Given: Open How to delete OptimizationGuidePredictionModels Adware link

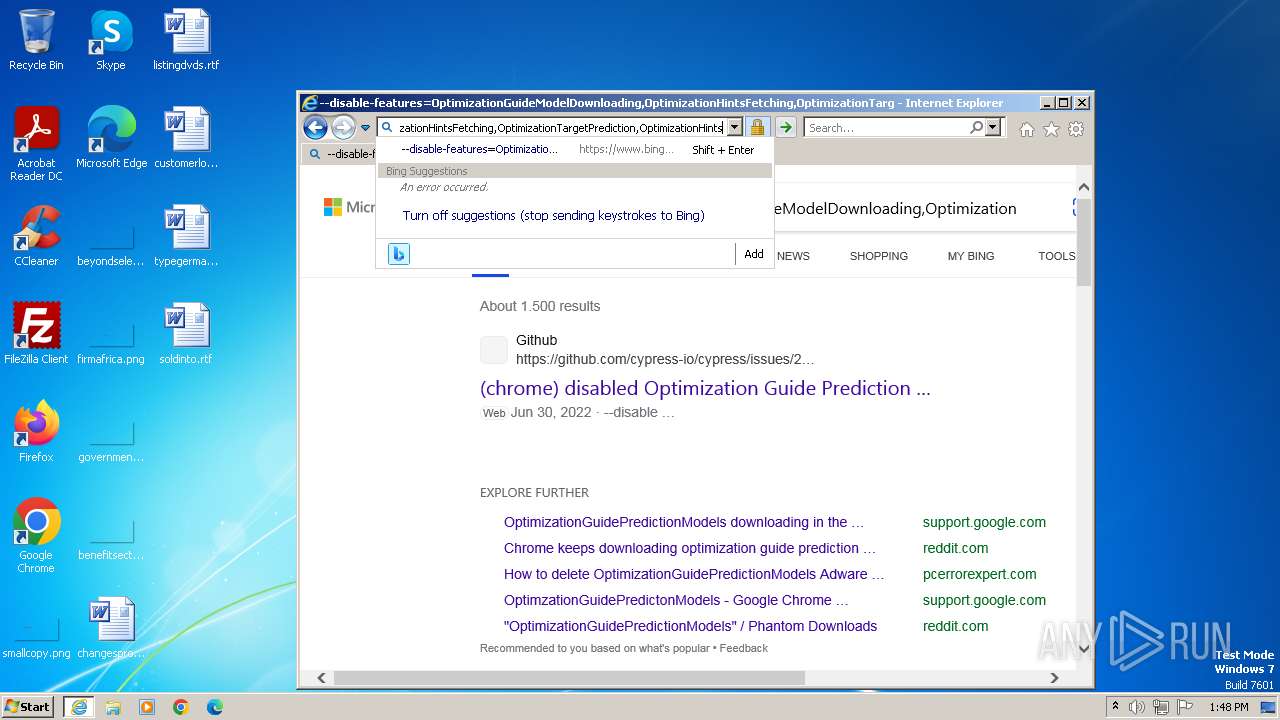Looking at the screenshot, I should point(694,574).
